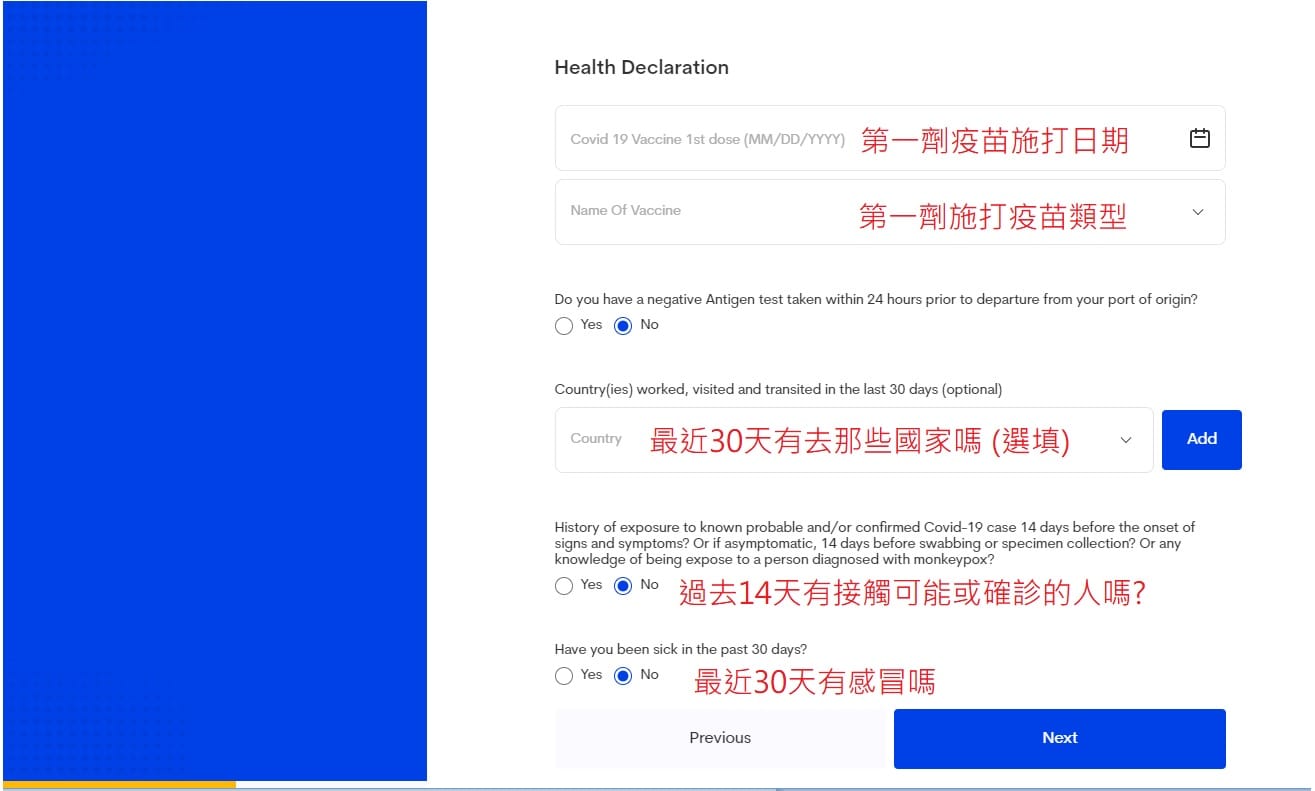Select No for Covid-19 exposure history
The image size is (1315, 791).
[x=623, y=586]
